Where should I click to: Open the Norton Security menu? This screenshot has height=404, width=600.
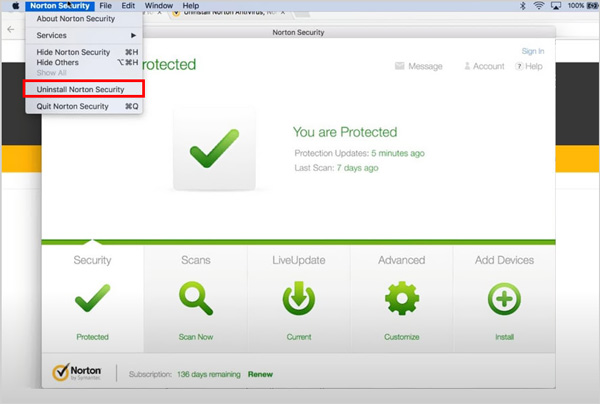click(60, 6)
